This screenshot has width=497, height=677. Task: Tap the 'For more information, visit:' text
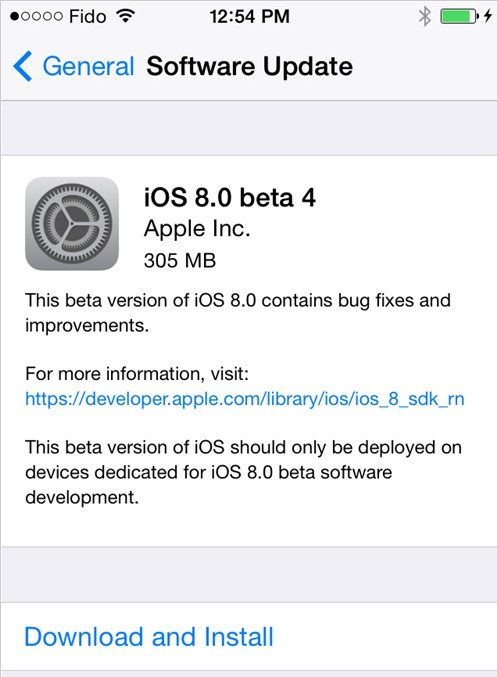click(x=137, y=373)
